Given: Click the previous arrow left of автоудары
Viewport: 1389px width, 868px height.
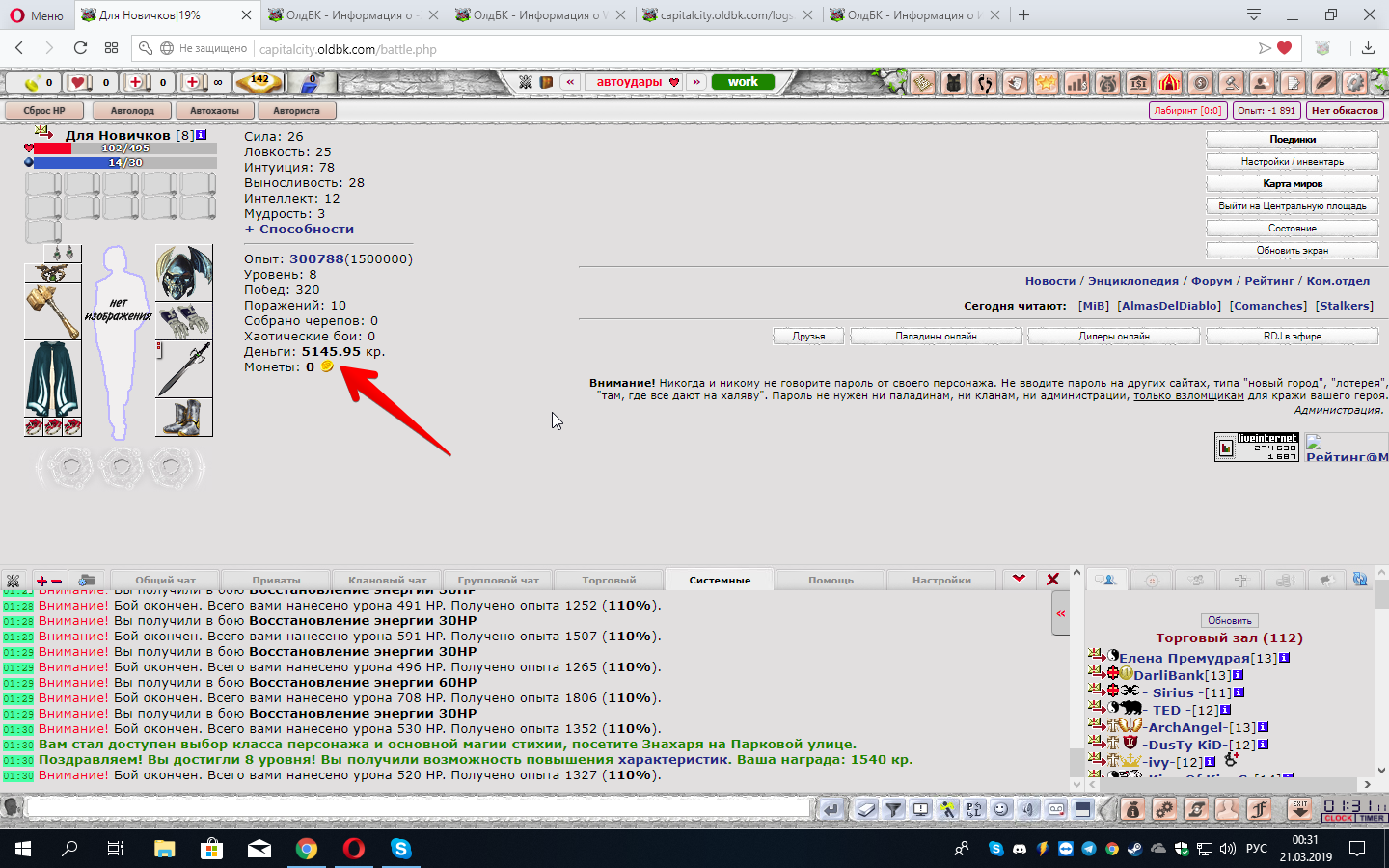Looking at the screenshot, I should [570, 82].
